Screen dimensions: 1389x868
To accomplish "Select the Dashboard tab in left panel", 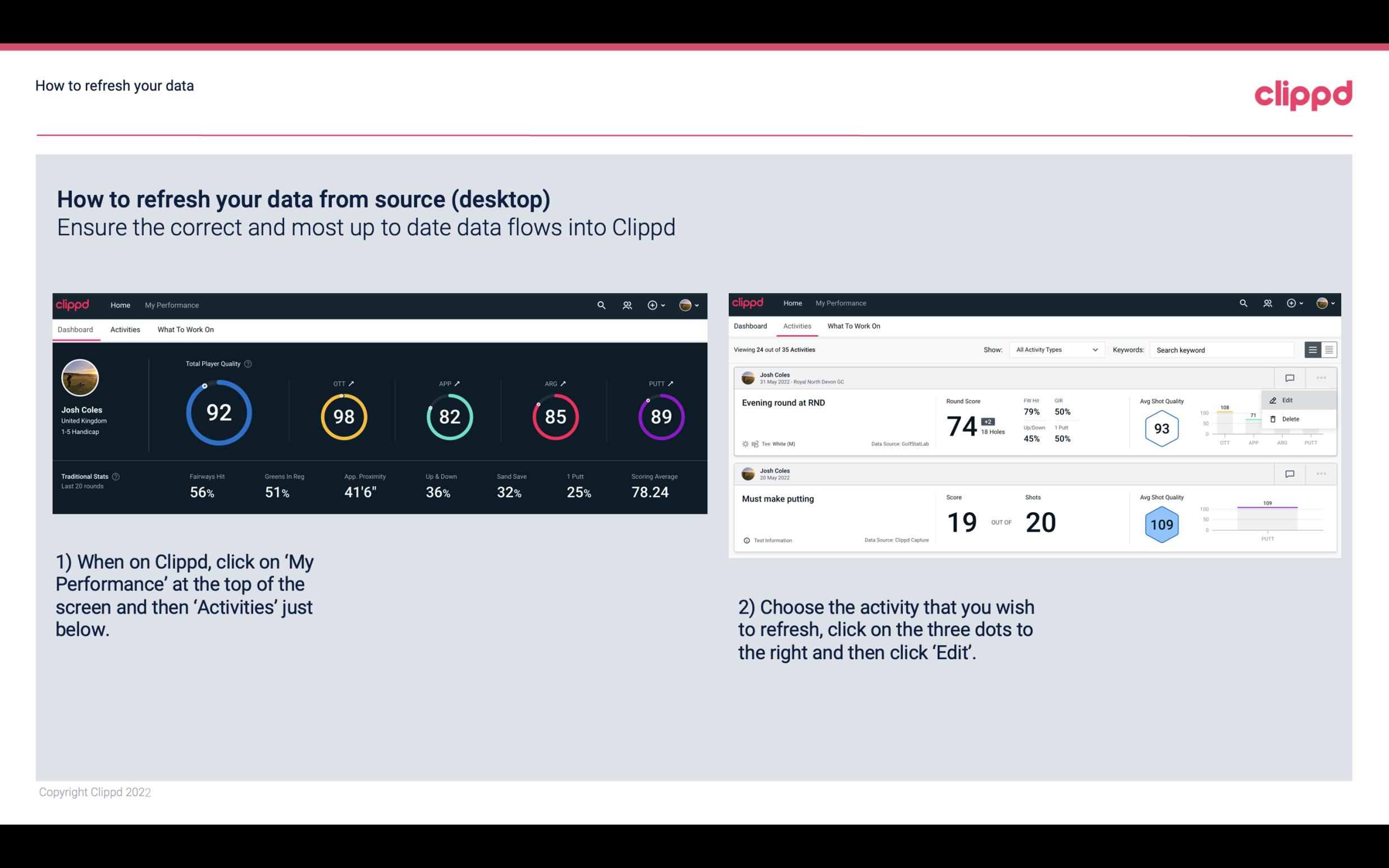I will click(75, 329).
